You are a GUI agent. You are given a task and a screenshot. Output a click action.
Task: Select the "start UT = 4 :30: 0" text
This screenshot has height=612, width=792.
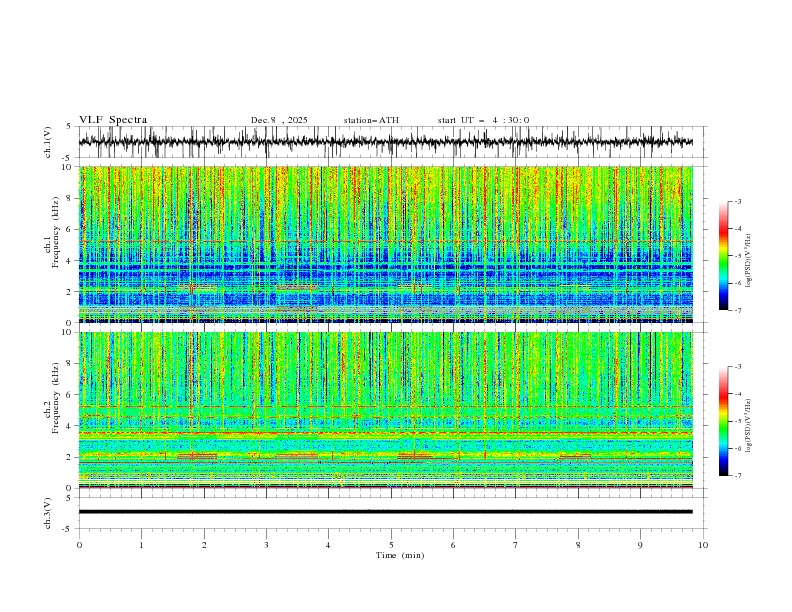pos(483,120)
